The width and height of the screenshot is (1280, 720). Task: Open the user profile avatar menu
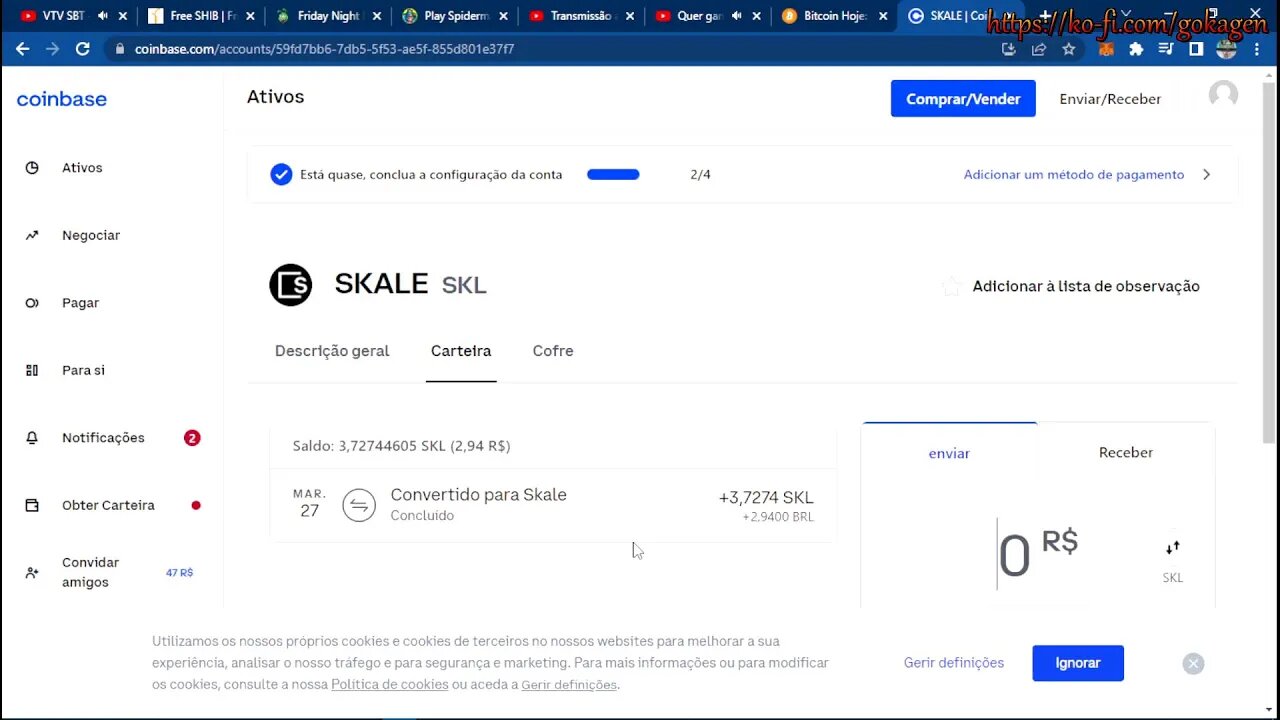click(x=1223, y=95)
